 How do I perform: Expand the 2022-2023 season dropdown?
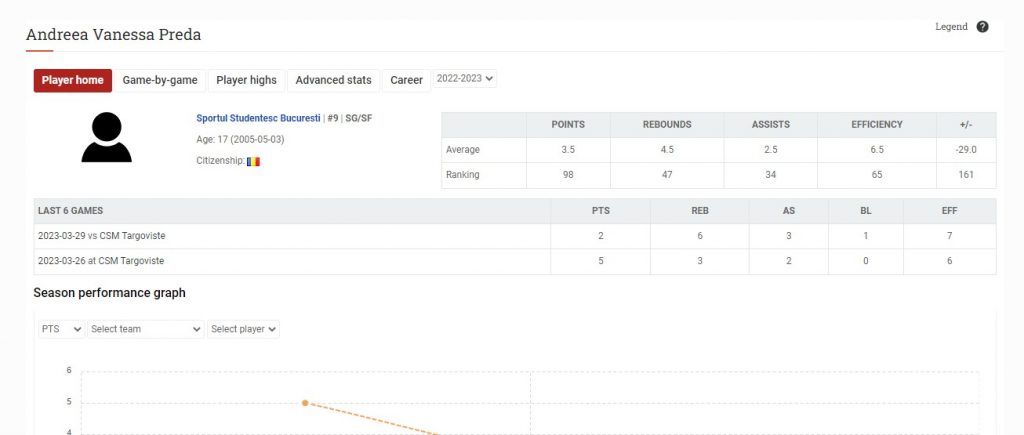point(465,79)
